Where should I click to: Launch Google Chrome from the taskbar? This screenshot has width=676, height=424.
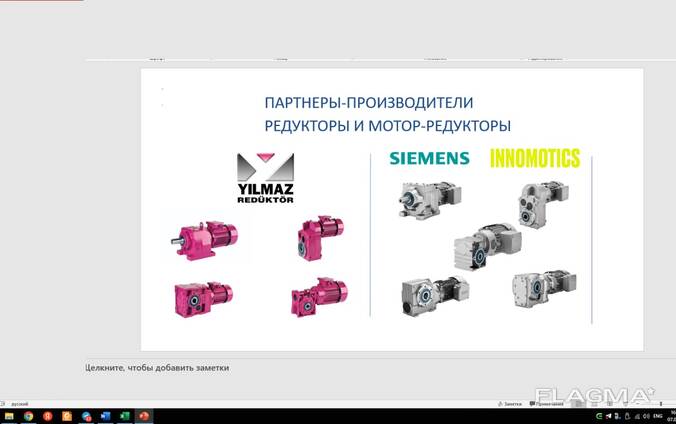tap(28, 416)
